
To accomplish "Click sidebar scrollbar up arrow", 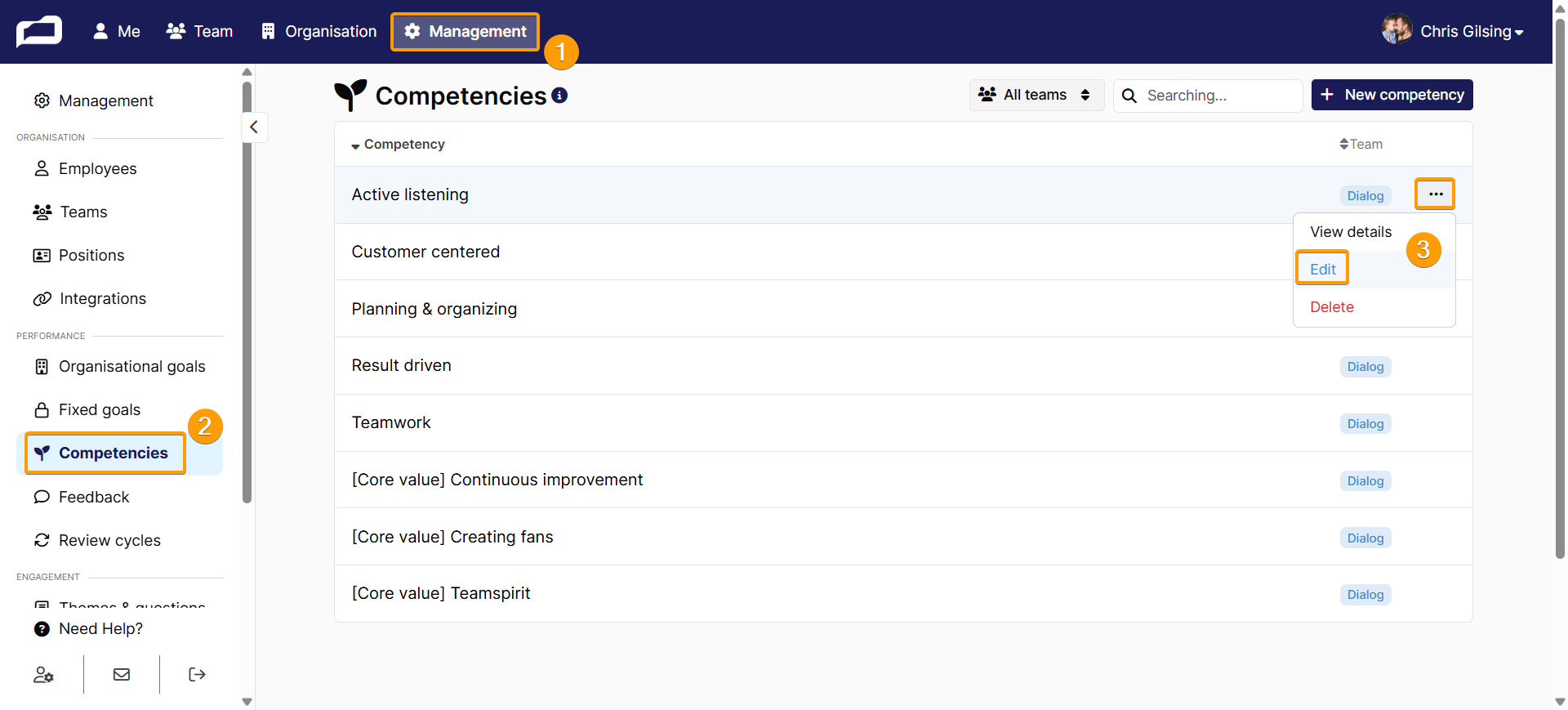I will [247, 72].
